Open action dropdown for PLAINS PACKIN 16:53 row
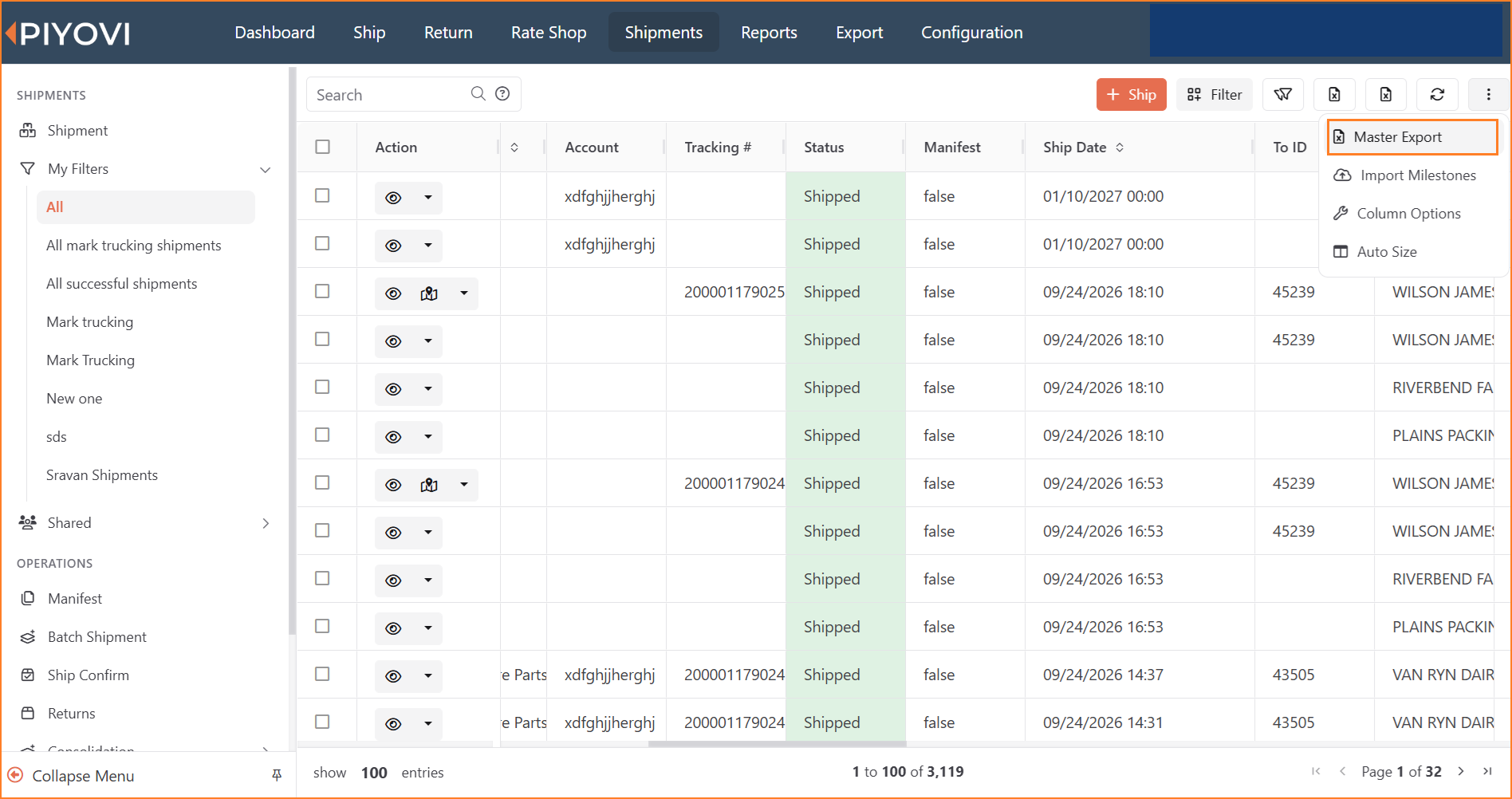 click(x=428, y=628)
